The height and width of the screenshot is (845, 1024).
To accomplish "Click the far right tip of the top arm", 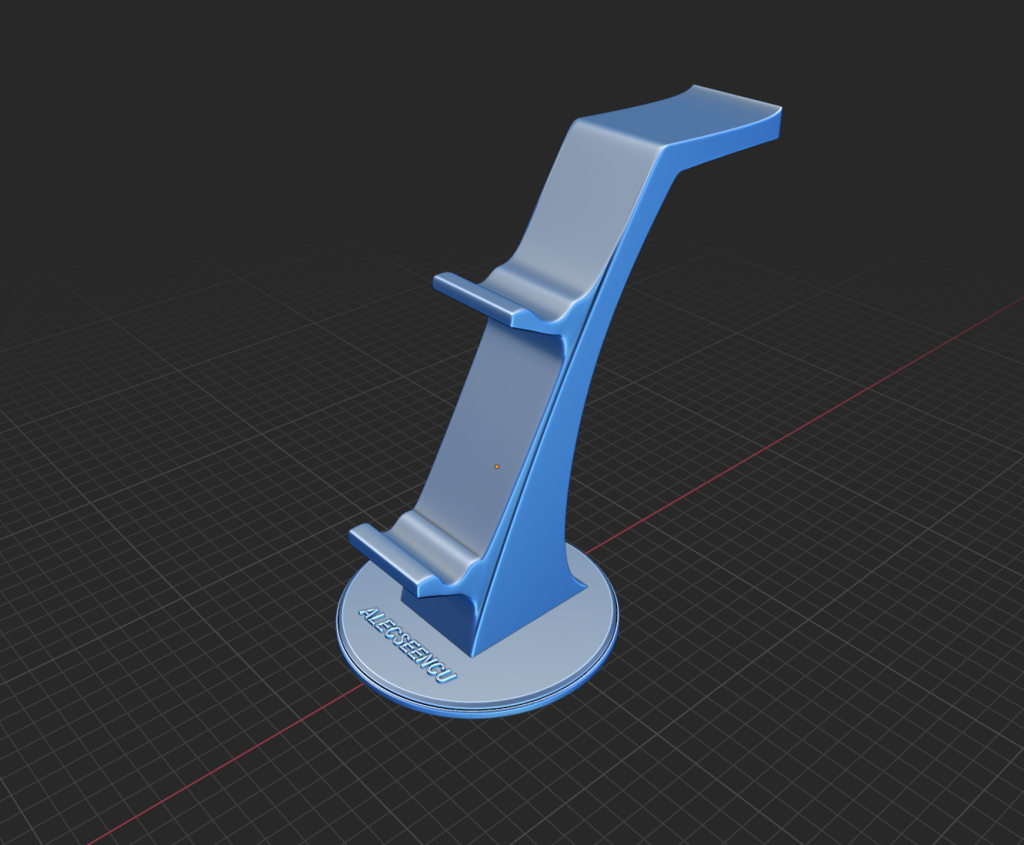I will [776, 120].
